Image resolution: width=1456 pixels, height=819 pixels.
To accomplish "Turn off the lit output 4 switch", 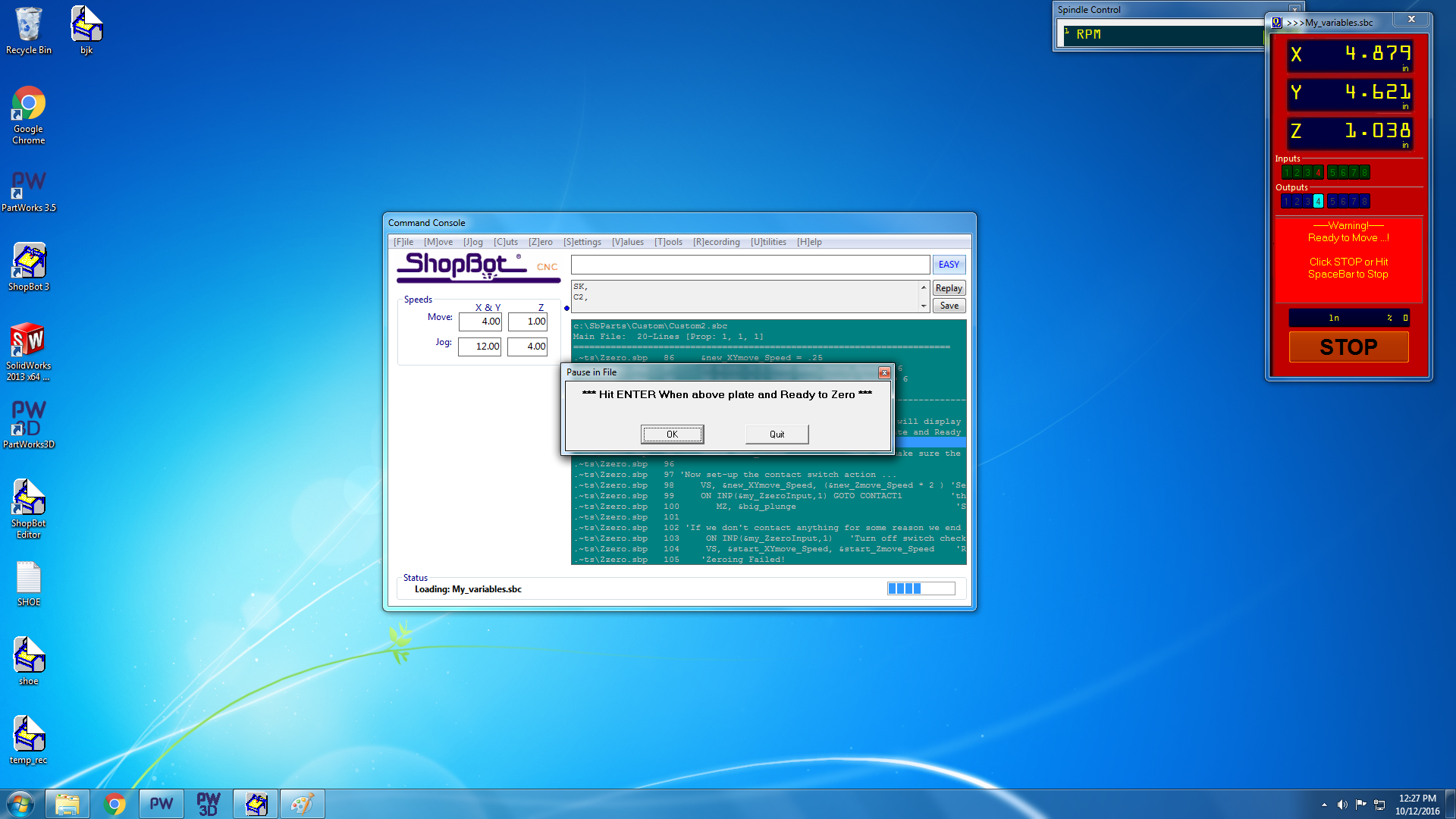I will click(1318, 201).
